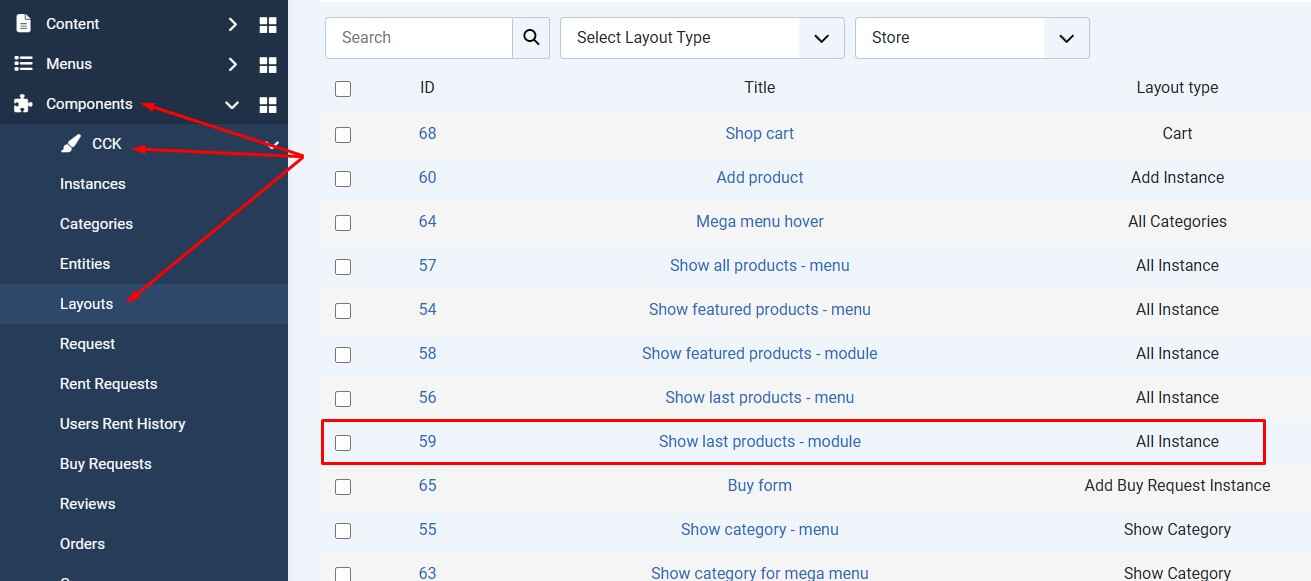Go to Rent Requests in sidebar
The height and width of the screenshot is (581, 1311).
108,384
